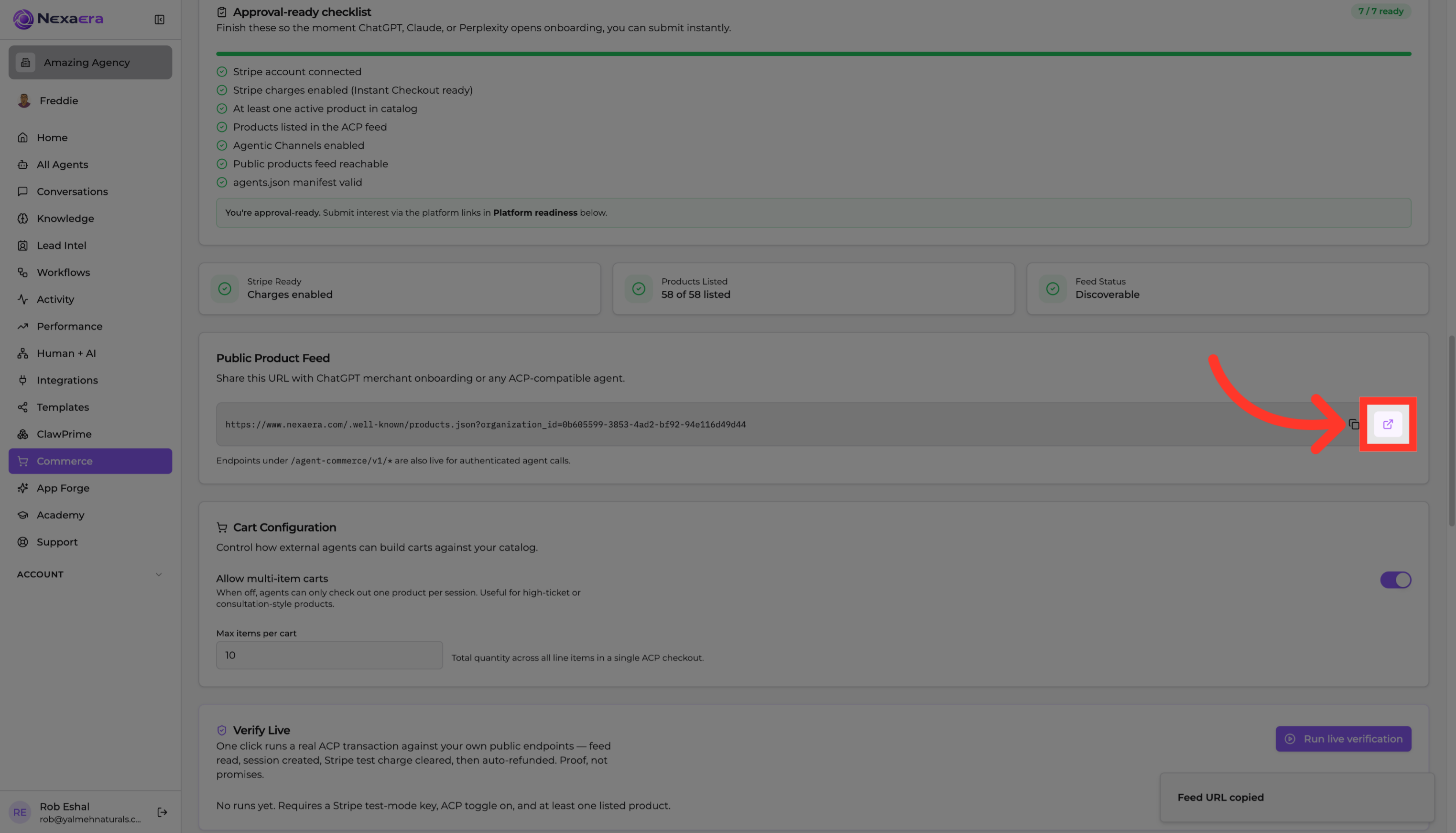
Task: Copy the product feed URL
Action: coord(1354,424)
